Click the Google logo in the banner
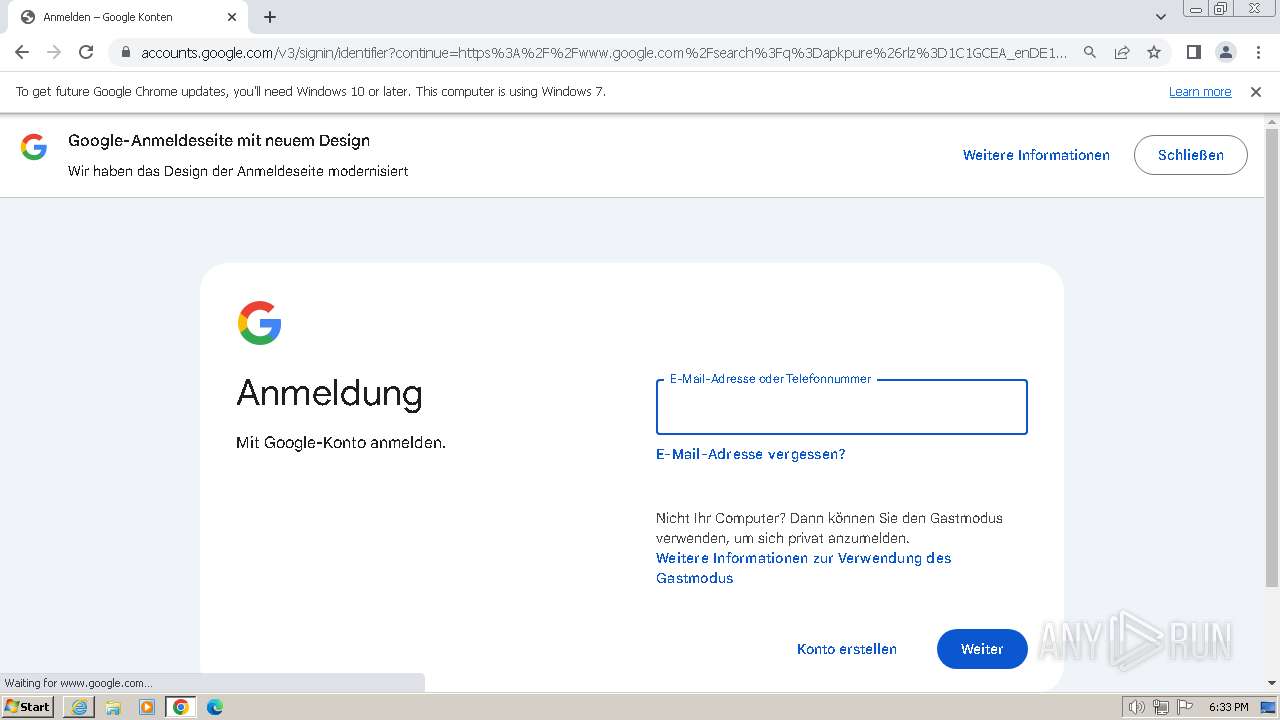This screenshot has height=720, width=1280. pos(34,148)
